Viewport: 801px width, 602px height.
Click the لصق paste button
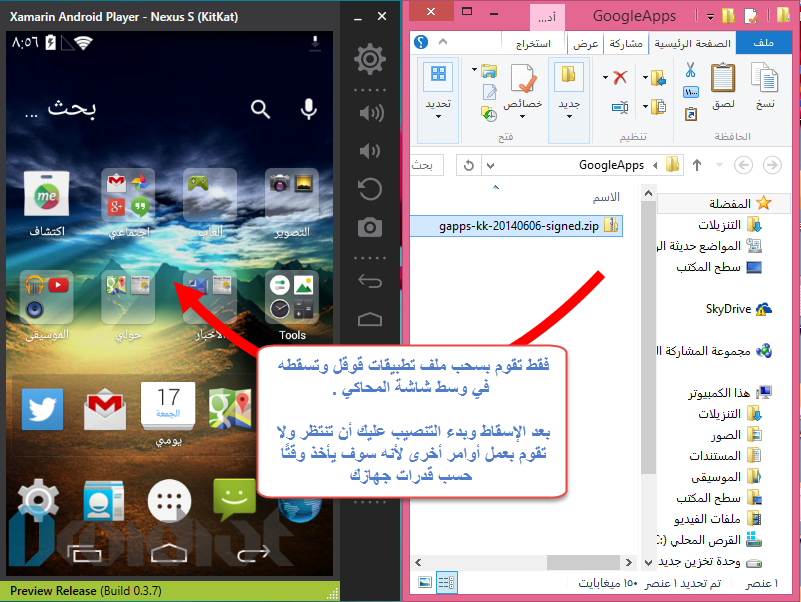(723, 86)
